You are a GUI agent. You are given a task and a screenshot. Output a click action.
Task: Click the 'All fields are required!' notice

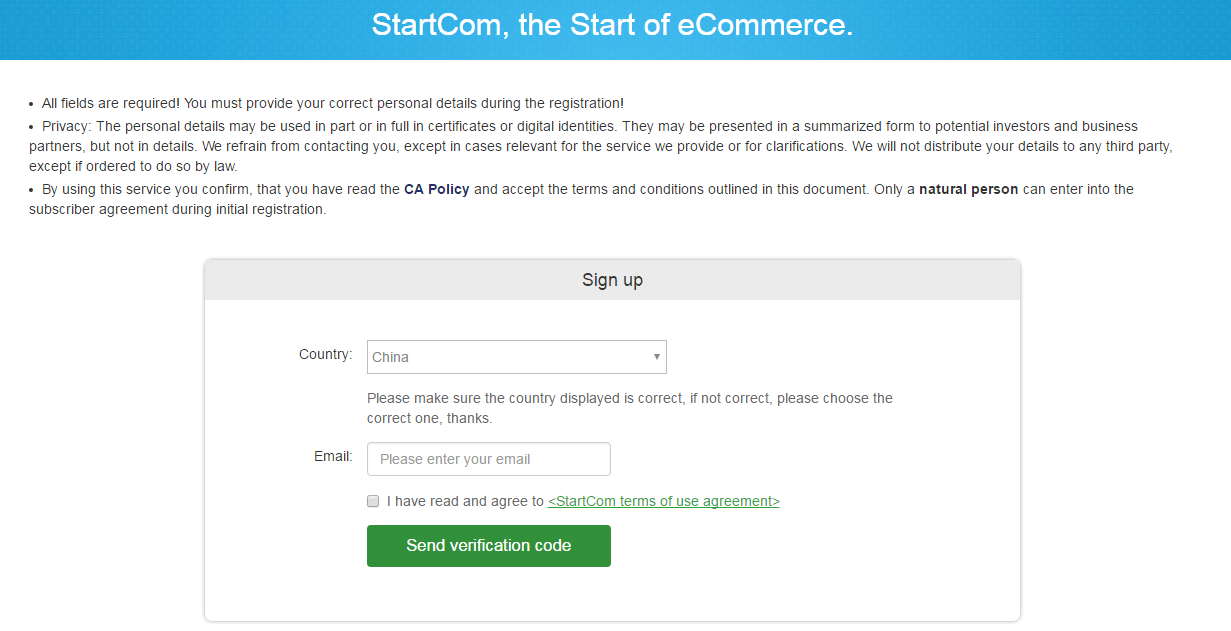pyautogui.click(x=111, y=103)
